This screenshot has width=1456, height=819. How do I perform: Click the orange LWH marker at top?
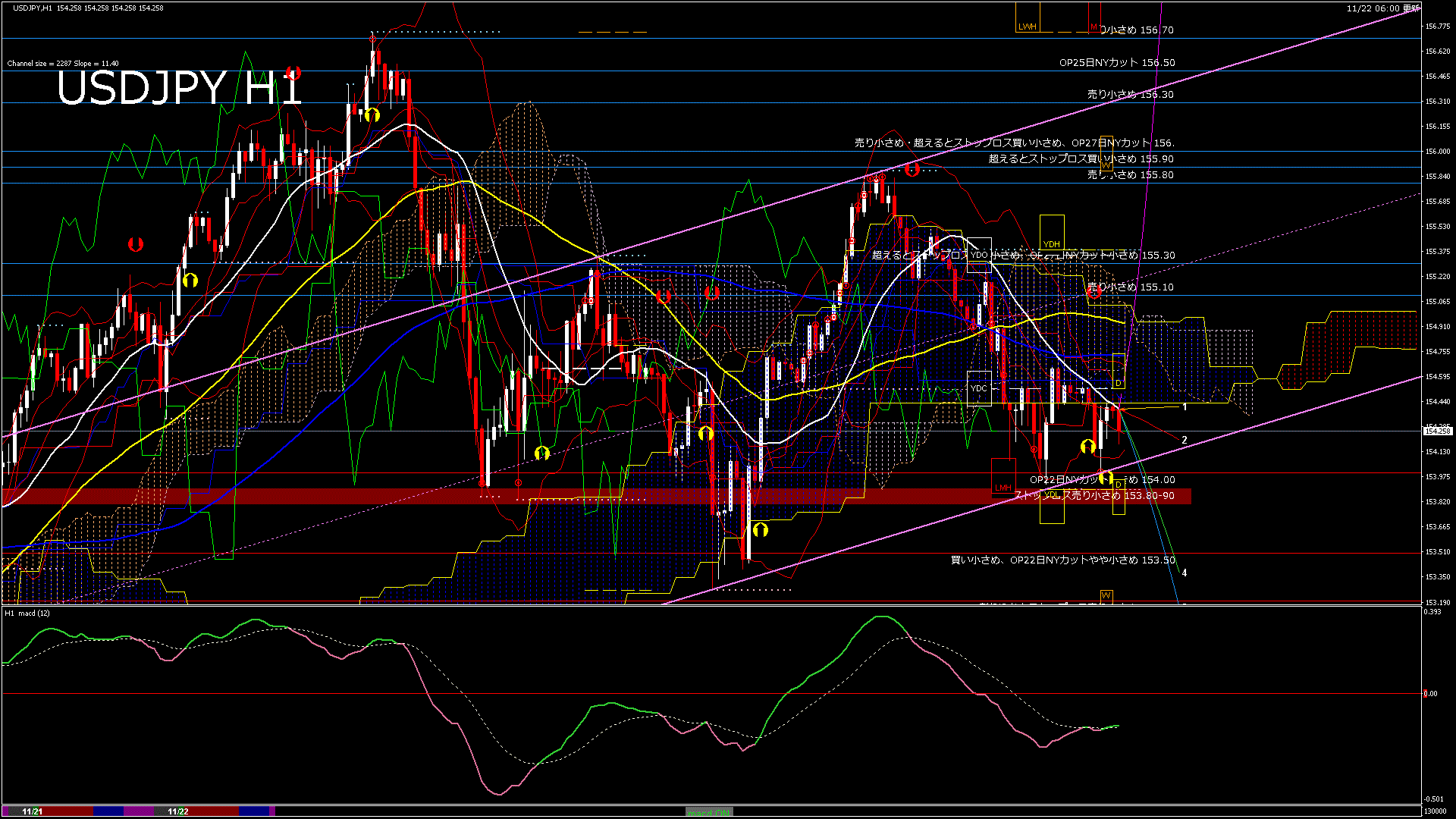(x=1027, y=27)
